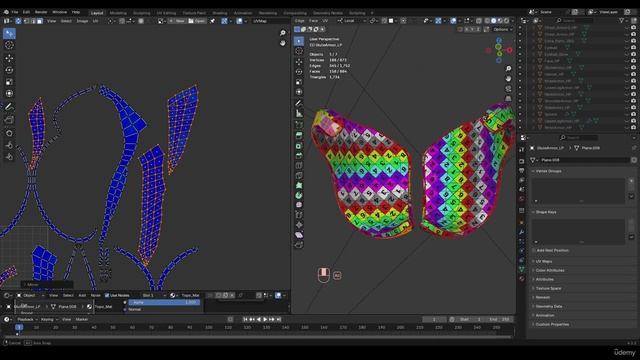640x360 pixels.
Task: Enable material preview shading mode
Action: point(500,21)
